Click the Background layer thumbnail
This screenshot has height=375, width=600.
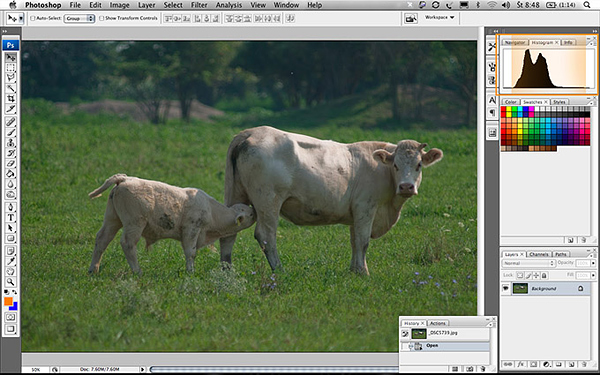(x=520, y=289)
